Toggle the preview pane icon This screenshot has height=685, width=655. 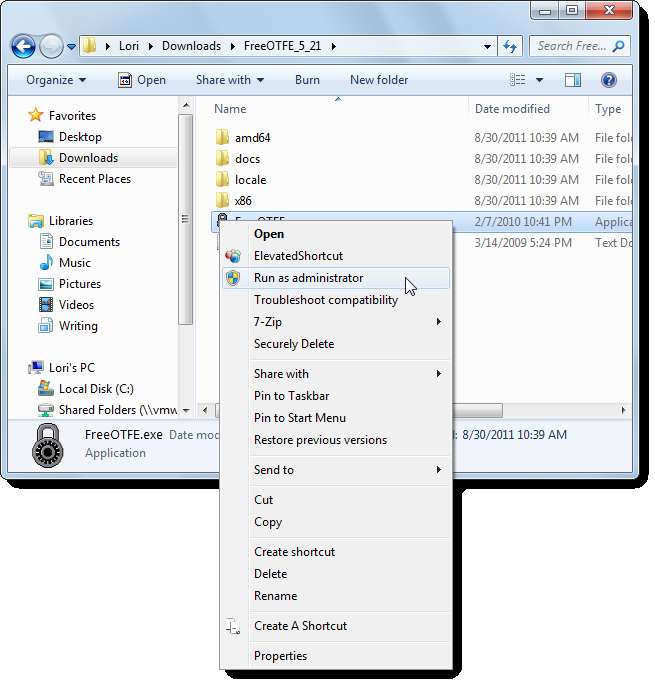point(572,80)
